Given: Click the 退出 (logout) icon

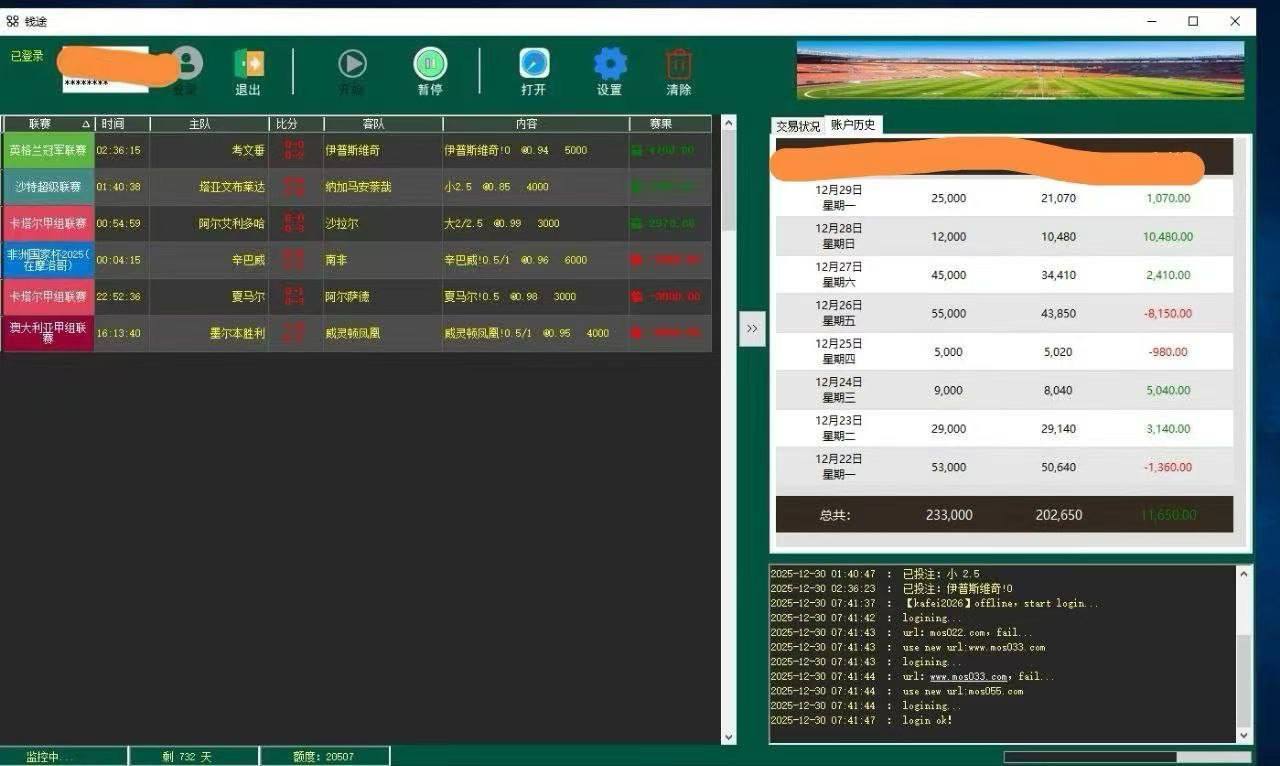Looking at the screenshot, I should (248, 65).
